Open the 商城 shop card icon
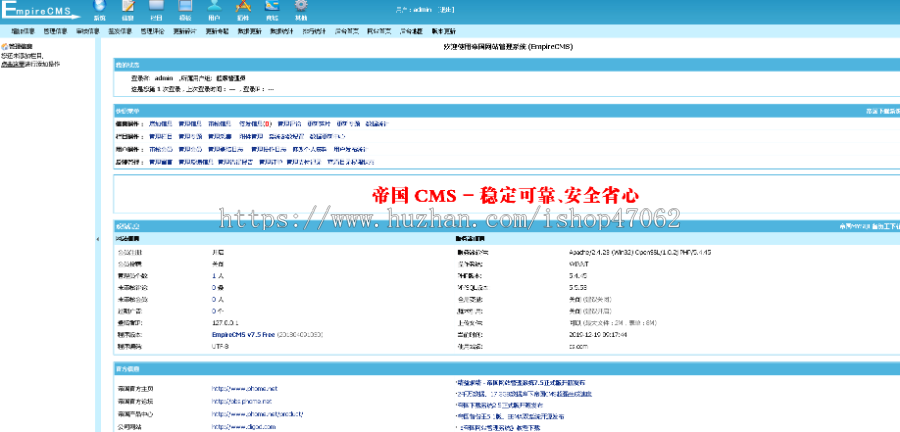This screenshot has width=900, height=432. point(271,6)
